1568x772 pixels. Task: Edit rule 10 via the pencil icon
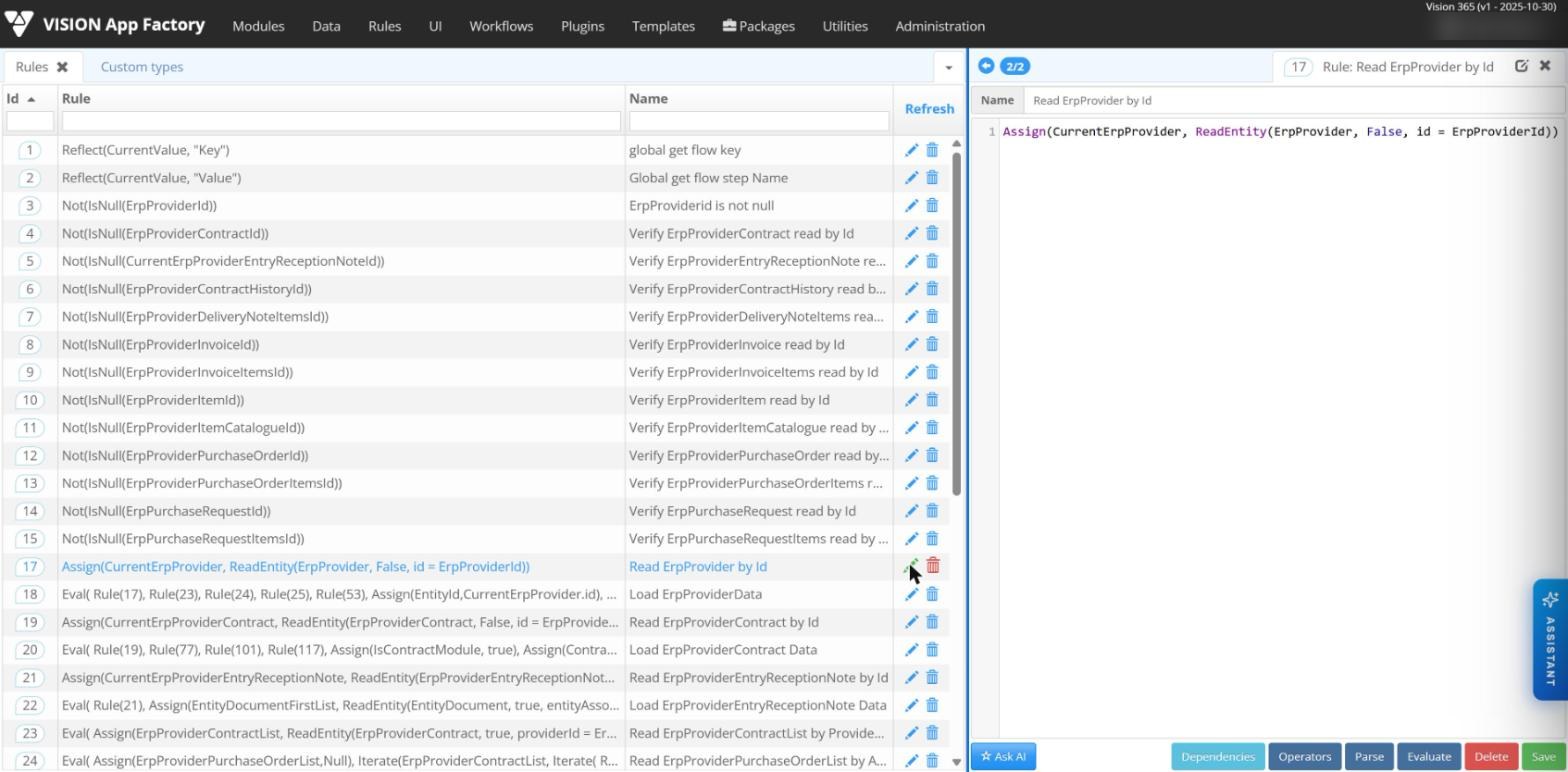911,400
